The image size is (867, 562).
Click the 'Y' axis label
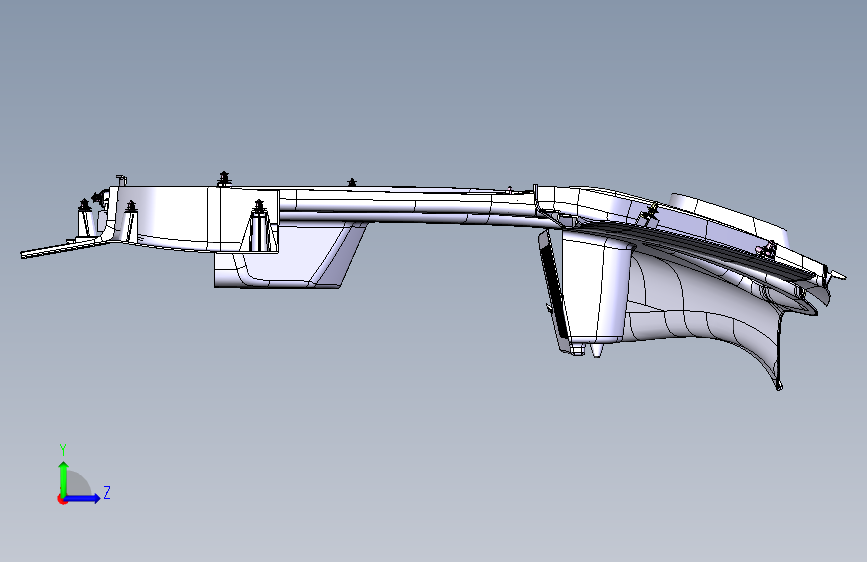[63, 450]
